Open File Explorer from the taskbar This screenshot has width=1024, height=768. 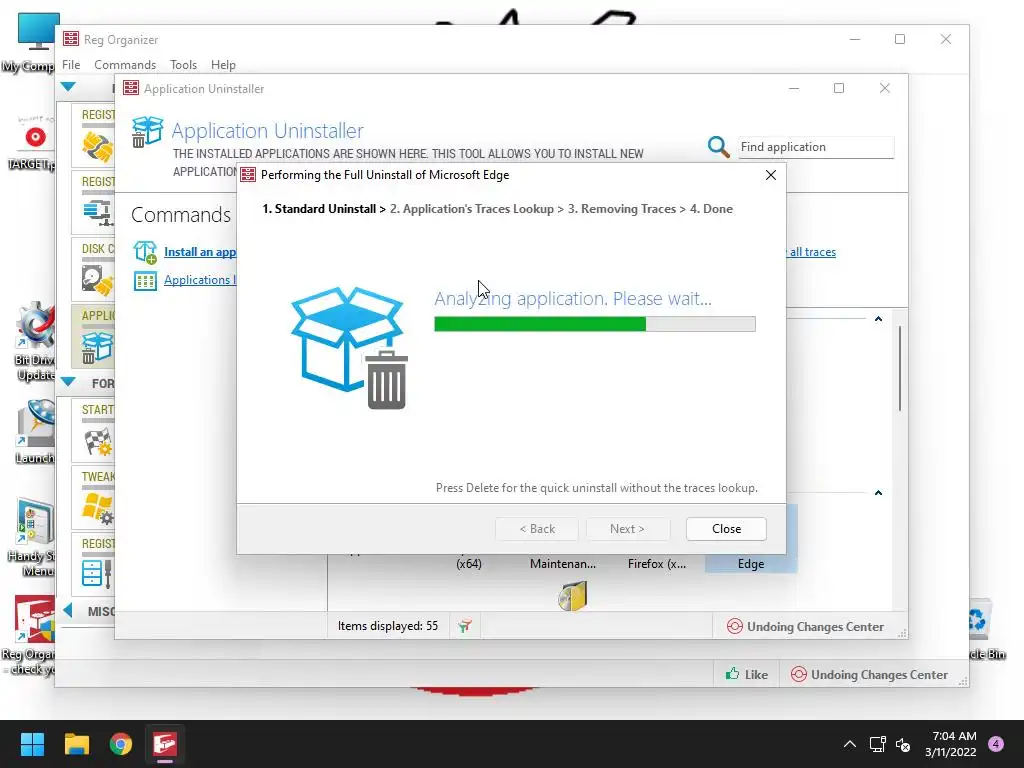click(76, 744)
